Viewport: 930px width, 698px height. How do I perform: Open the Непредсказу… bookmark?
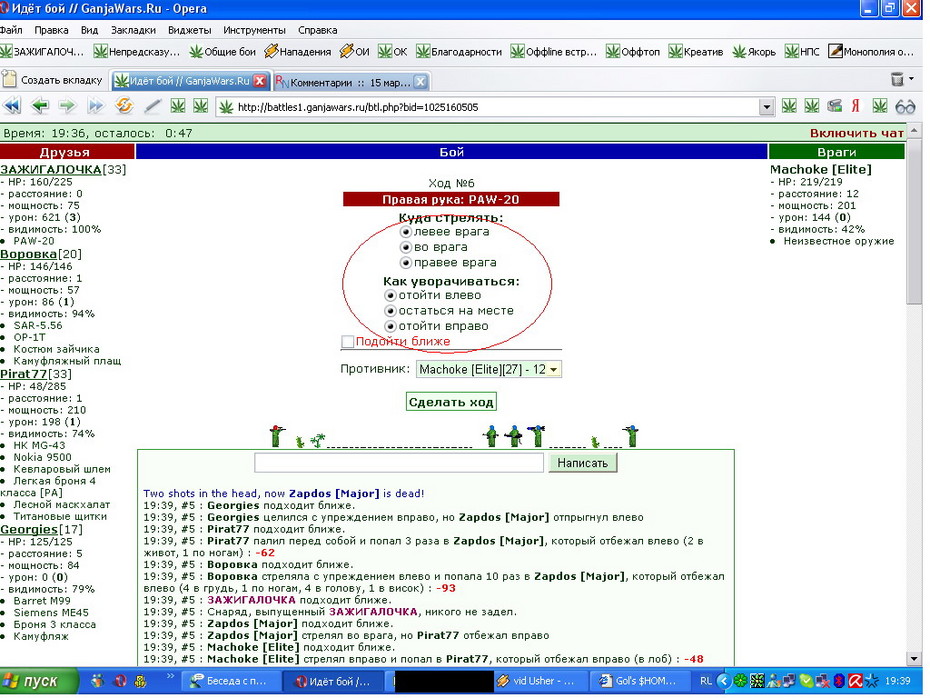137,52
